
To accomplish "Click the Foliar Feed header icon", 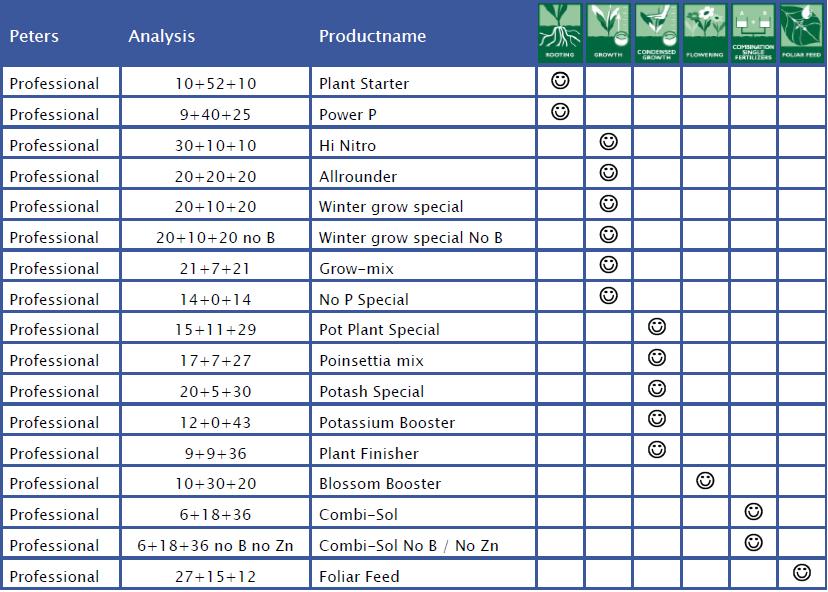I will [802, 33].
